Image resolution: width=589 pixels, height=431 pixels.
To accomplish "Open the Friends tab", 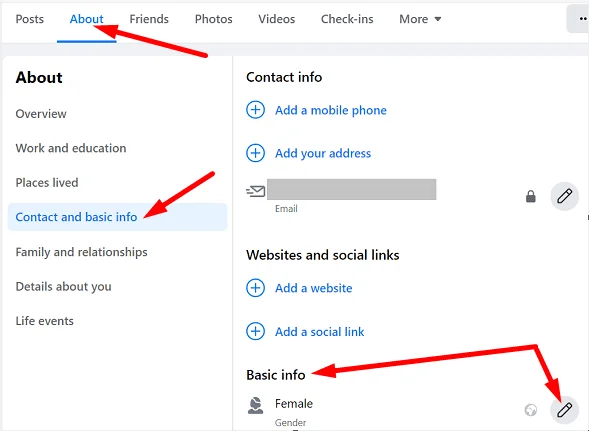I will [x=149, y=19].
